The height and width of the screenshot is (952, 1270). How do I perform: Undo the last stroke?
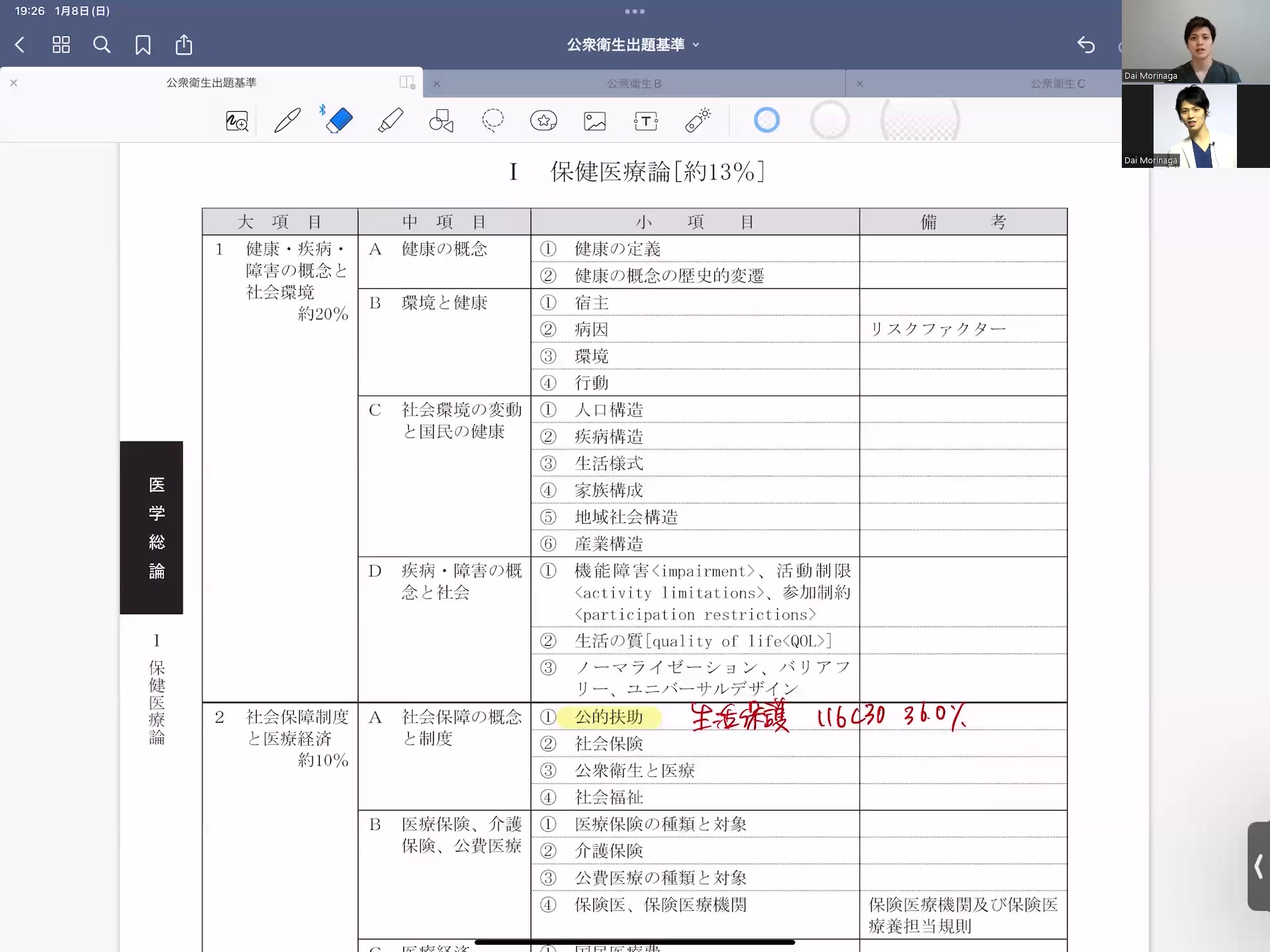pos(1085,45)
